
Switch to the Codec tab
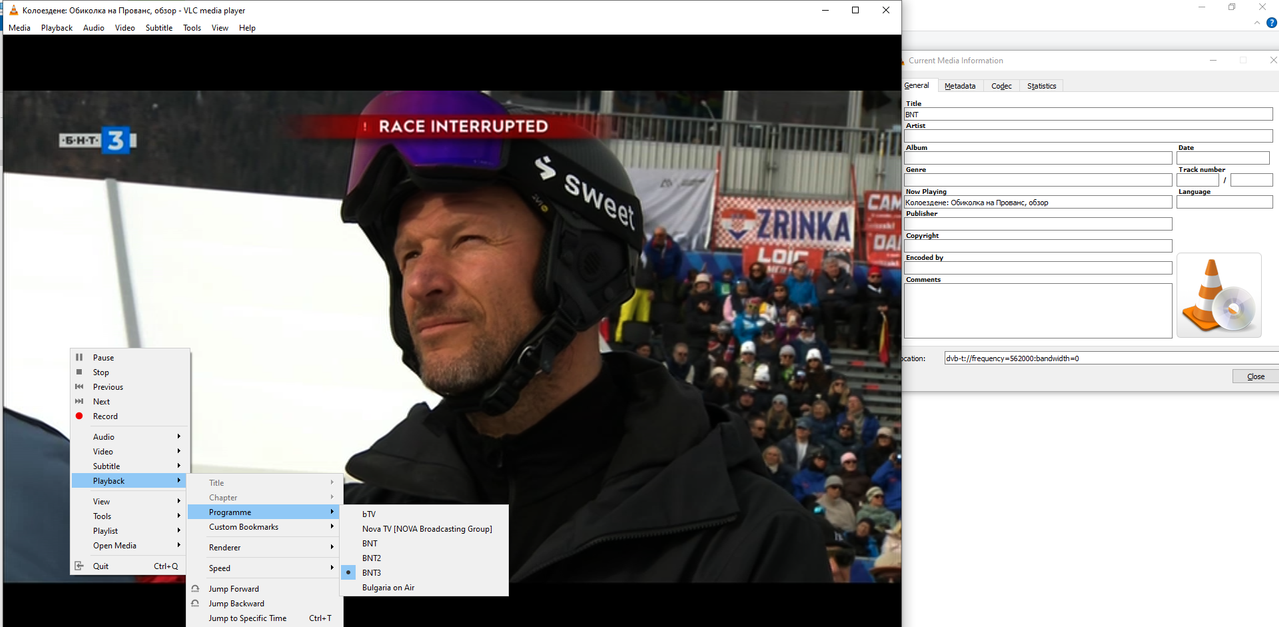pos(1002,86)
